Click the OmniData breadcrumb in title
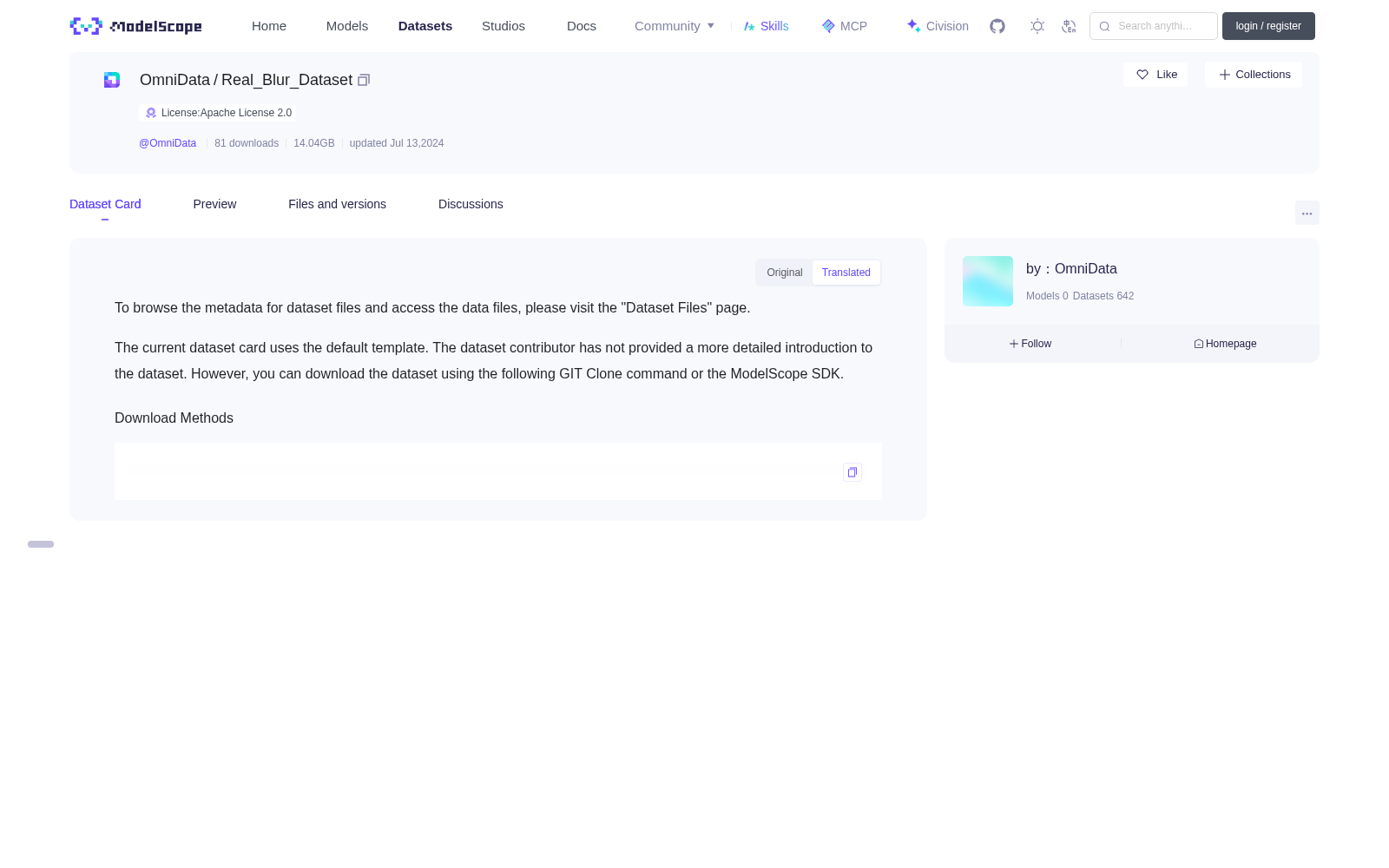The width and height of the screenshot is (1389, 868). coord(174,80)
